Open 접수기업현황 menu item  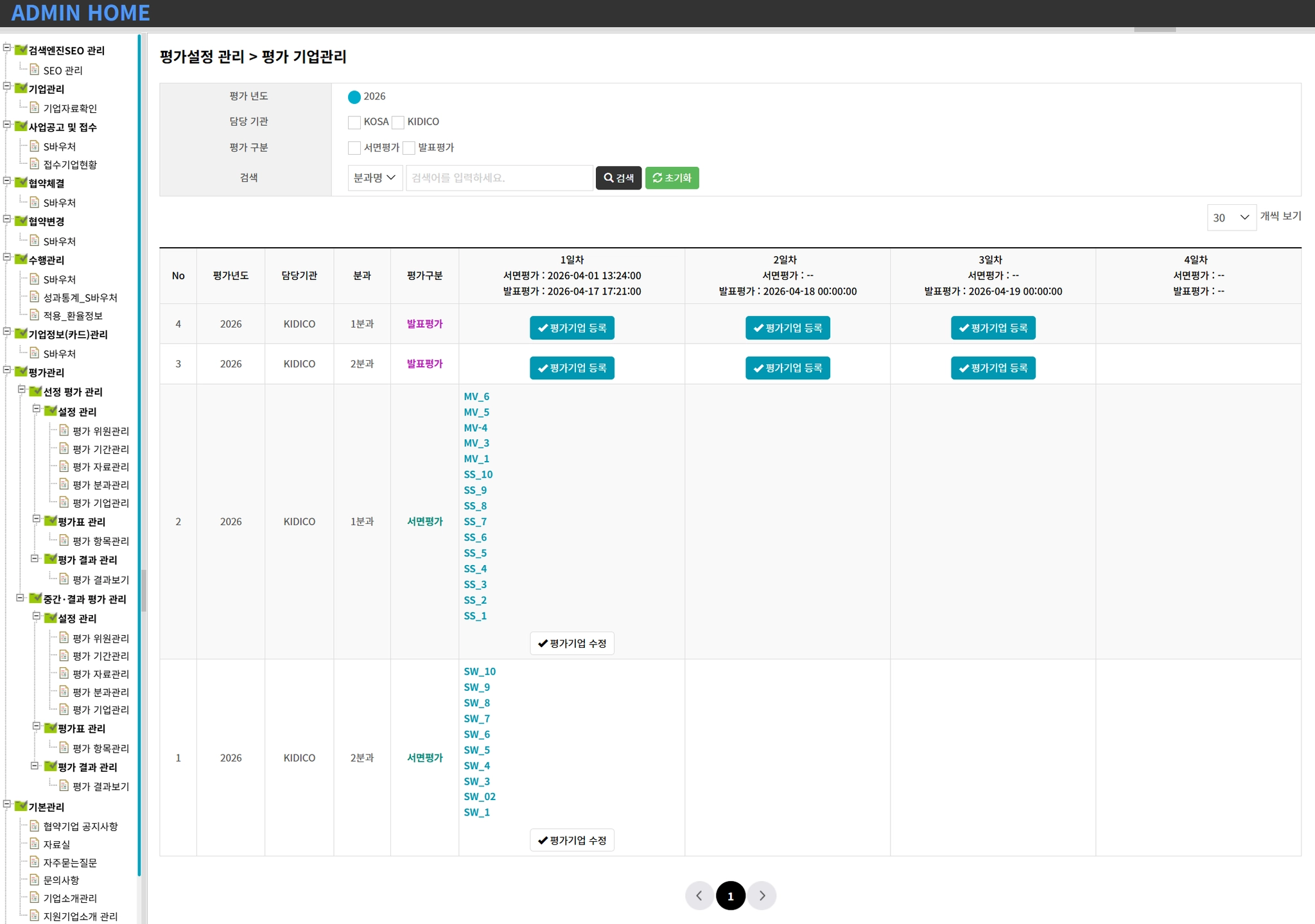70,165
